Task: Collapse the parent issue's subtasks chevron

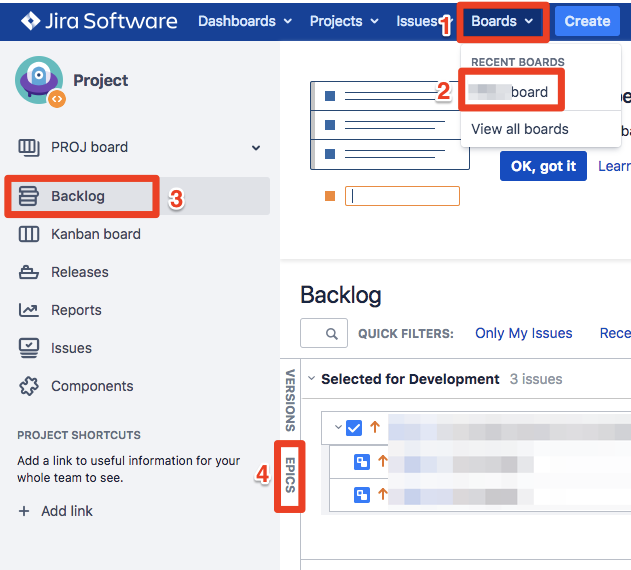Action: 338,427
